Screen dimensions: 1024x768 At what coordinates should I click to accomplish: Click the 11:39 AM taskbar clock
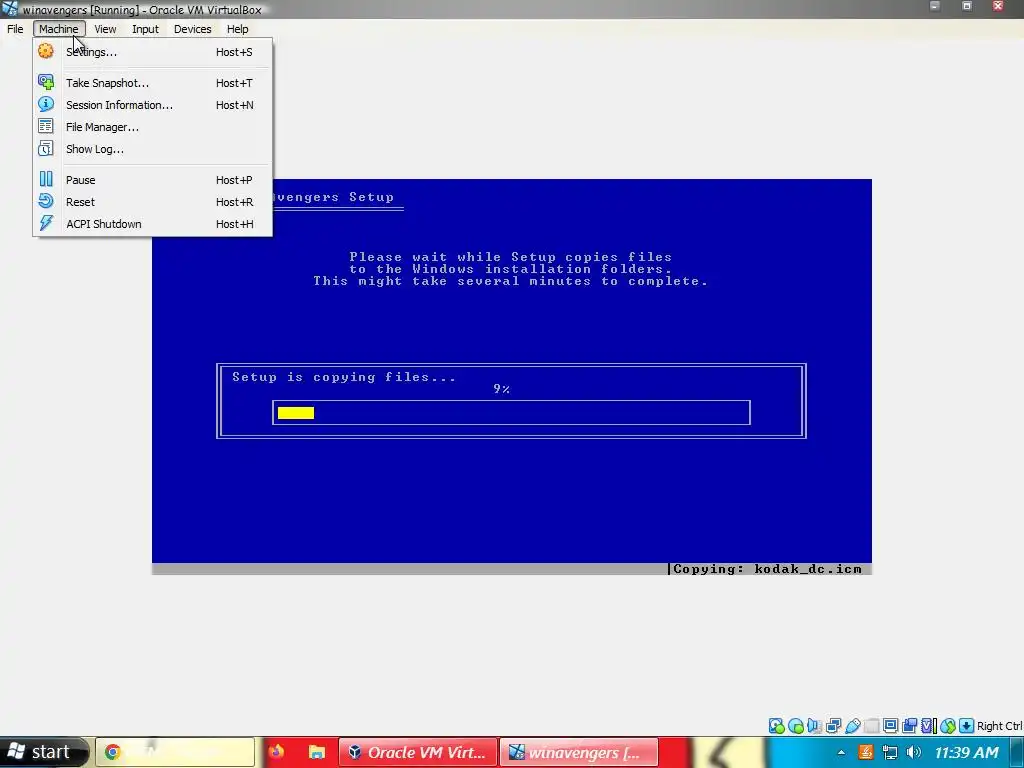pyautogui.click(x=967, y=753)
